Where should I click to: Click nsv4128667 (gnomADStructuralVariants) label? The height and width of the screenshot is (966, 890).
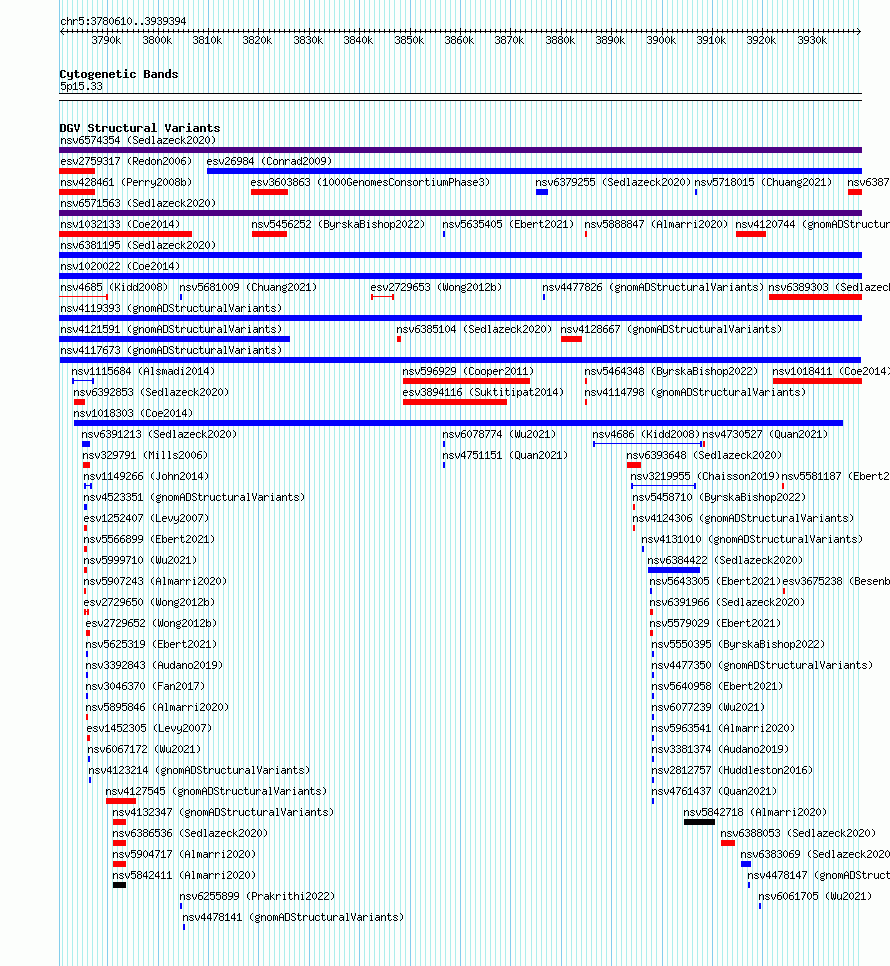[x=671, y=329]
